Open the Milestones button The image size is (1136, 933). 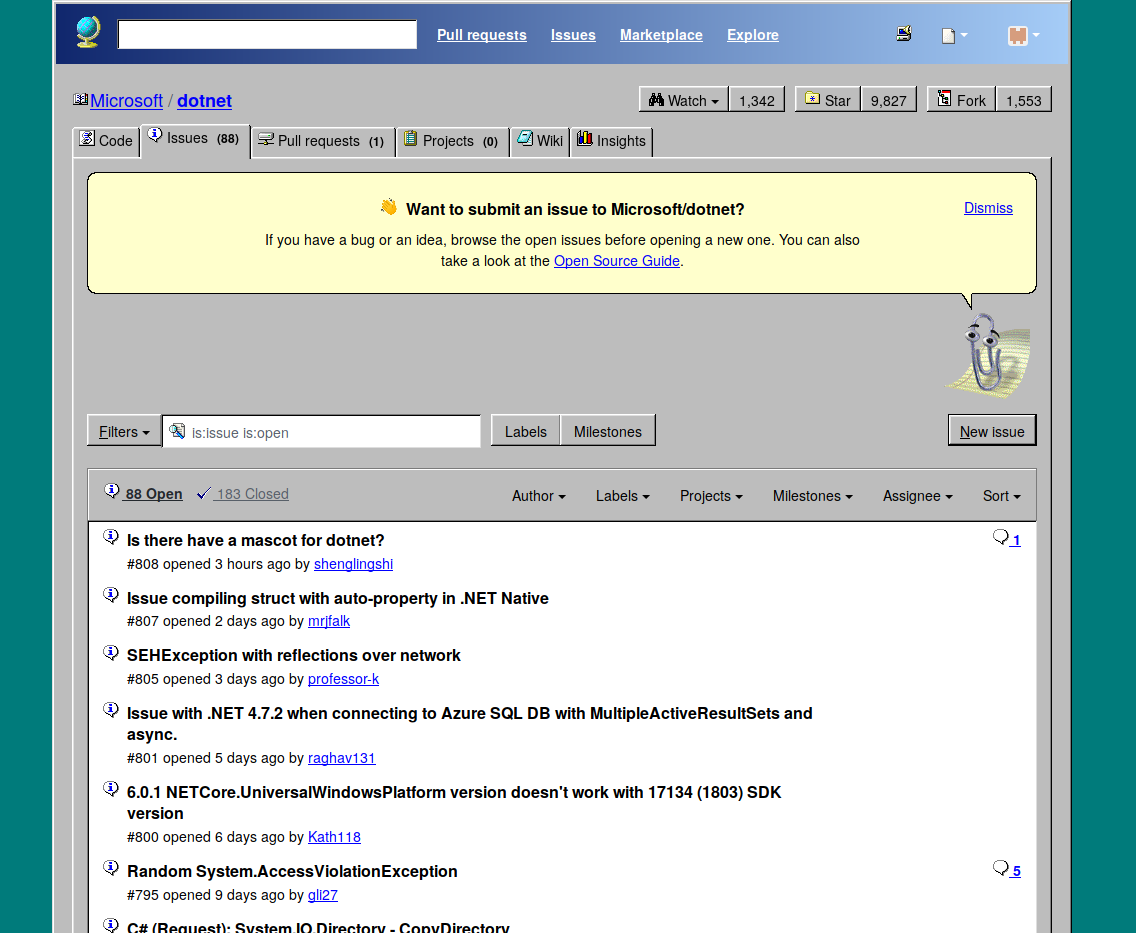(x=608, y=432)
